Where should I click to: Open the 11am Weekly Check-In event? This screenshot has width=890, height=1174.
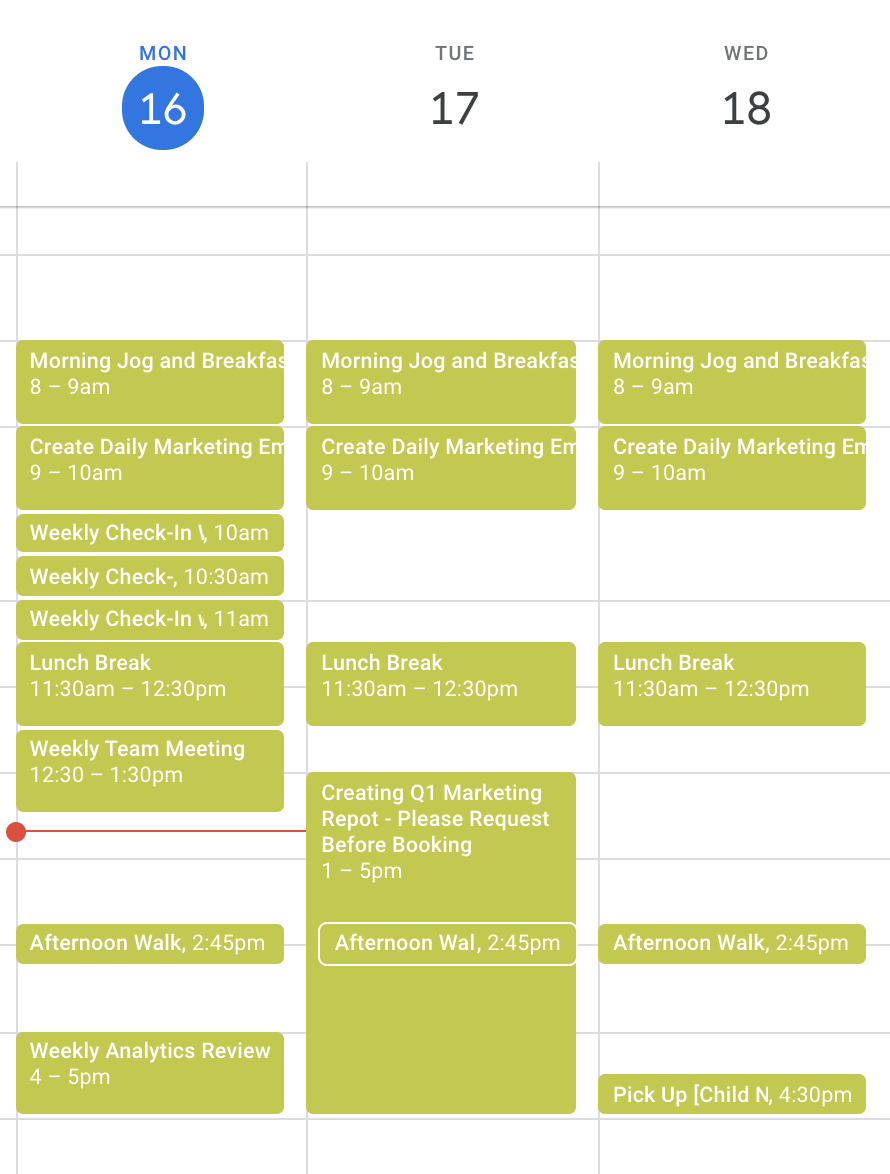150,619
